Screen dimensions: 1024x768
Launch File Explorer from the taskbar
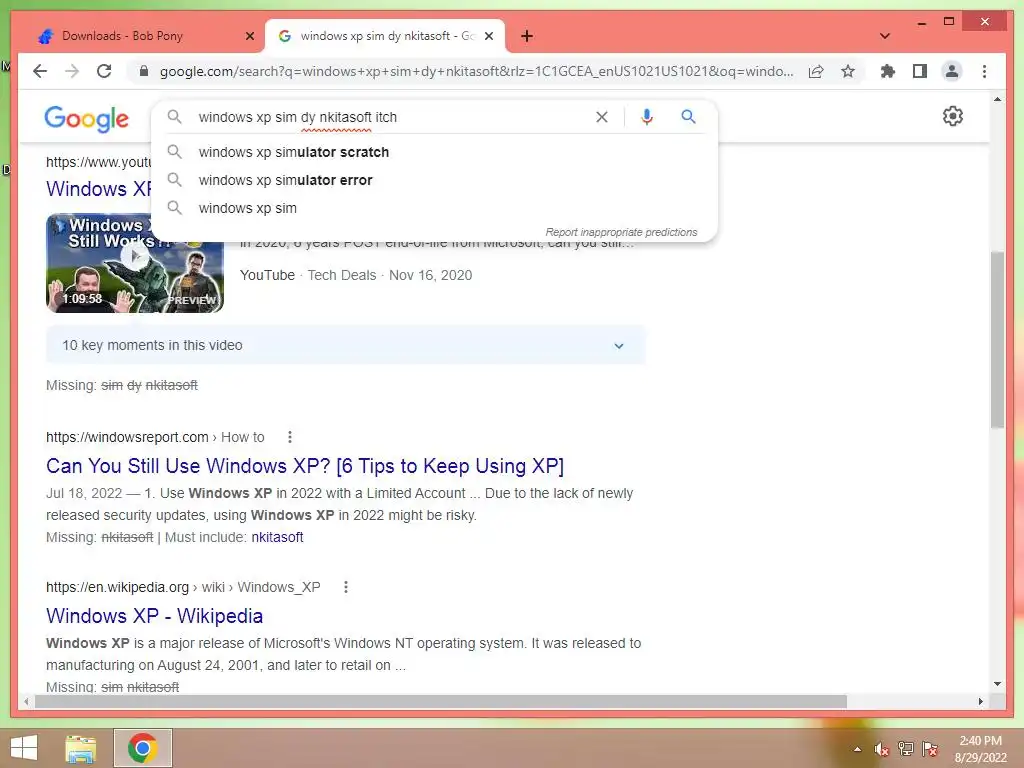[x=81, y=748]
